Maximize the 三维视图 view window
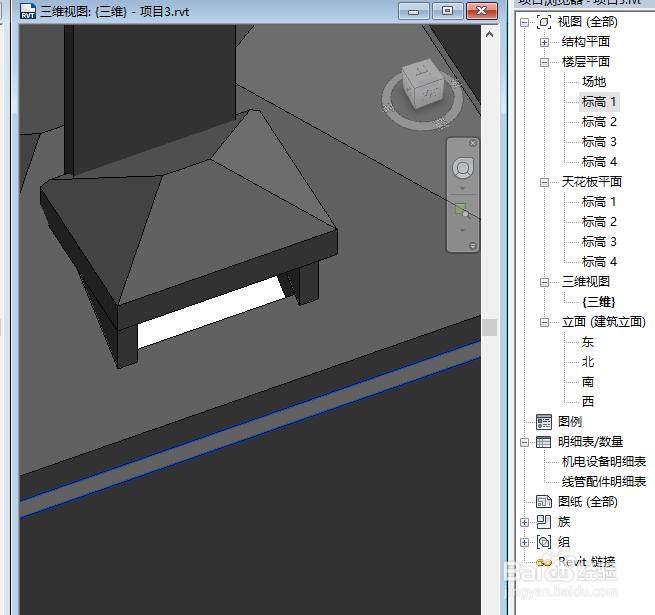 447,11
